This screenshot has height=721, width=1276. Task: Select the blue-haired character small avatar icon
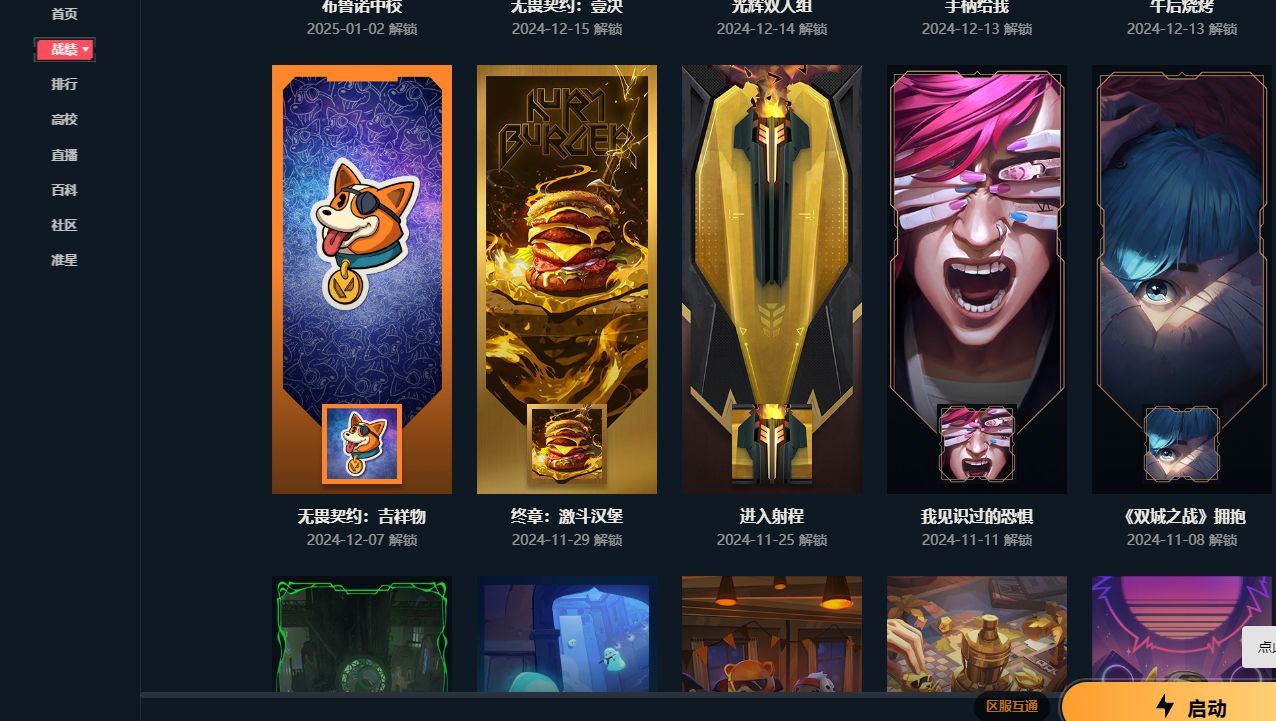point(1182,443)
